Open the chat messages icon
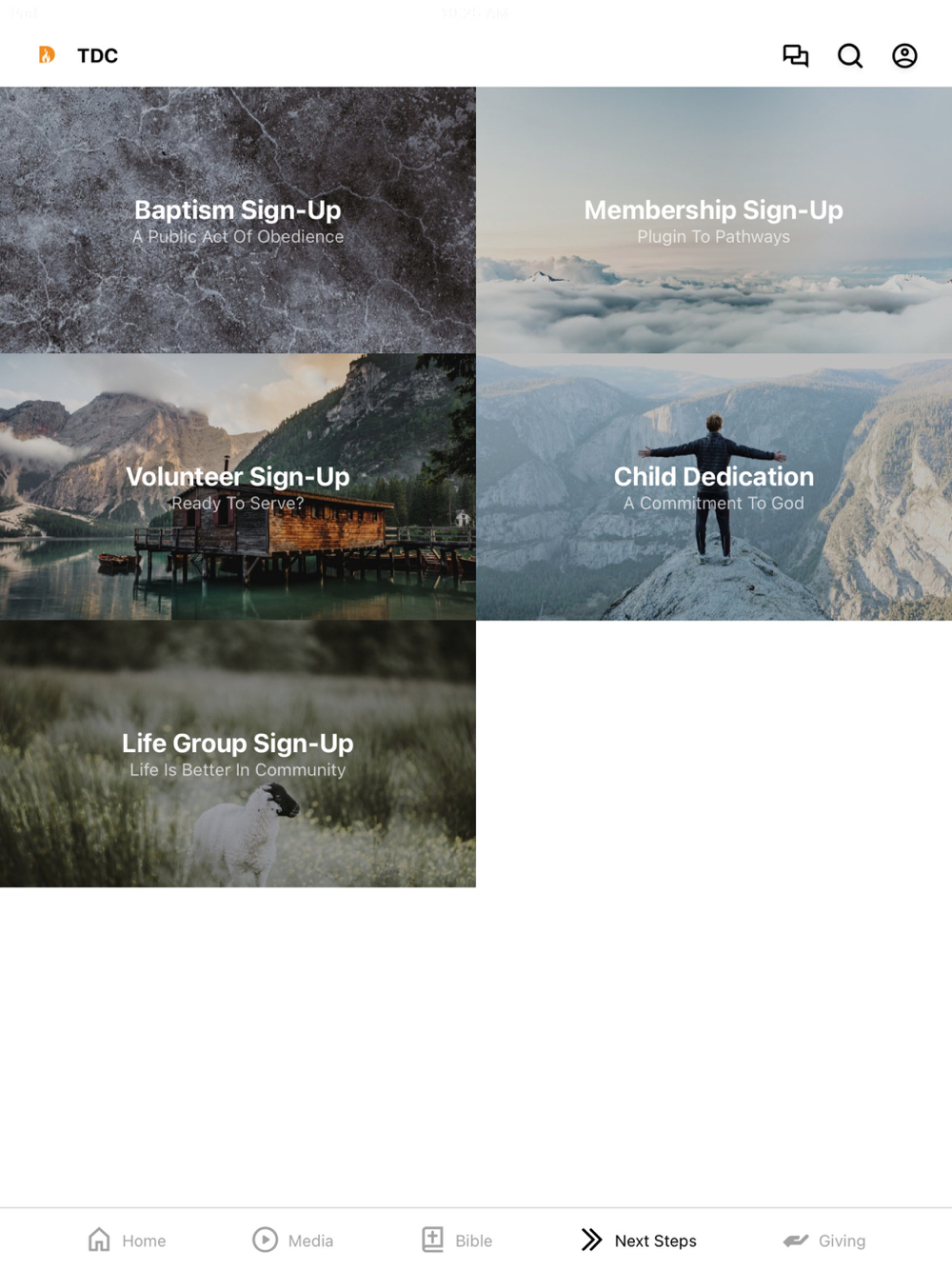Image resolution: width=952 pixels, height=1270 pixels. tap(795, 56)
